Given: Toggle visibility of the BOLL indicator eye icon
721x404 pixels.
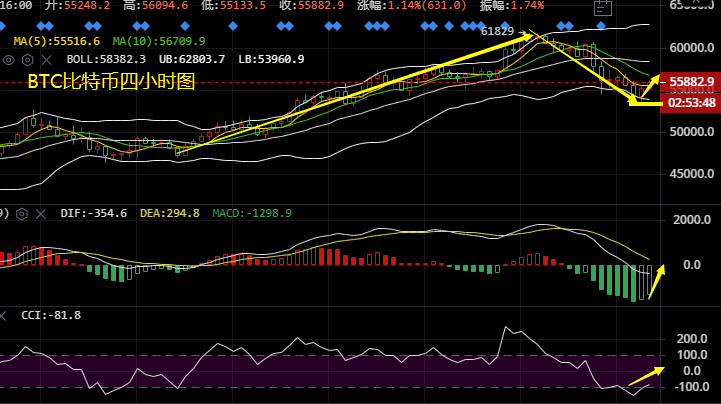Looking at the screenshot, I should (10, 60).
